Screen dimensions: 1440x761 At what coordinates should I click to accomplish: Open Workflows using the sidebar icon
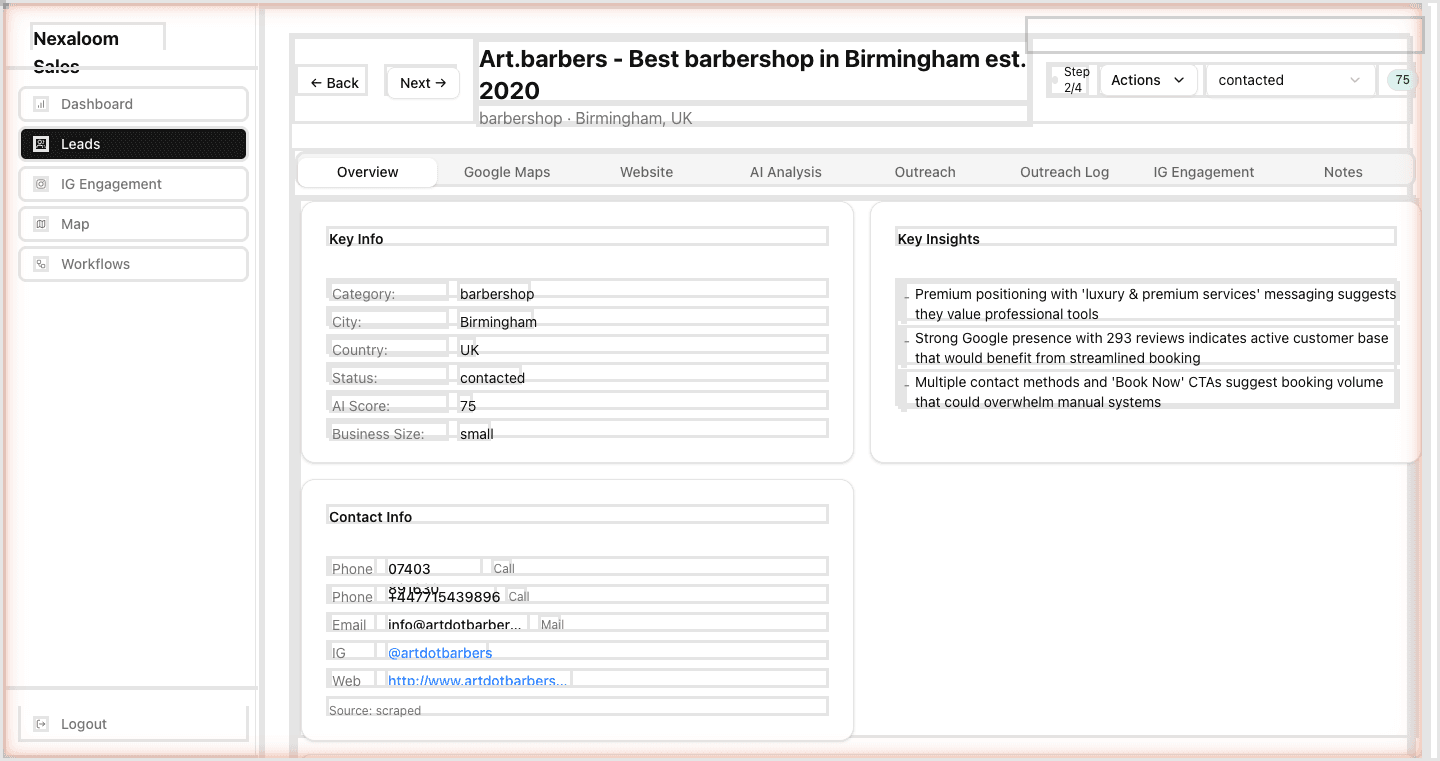41,264
